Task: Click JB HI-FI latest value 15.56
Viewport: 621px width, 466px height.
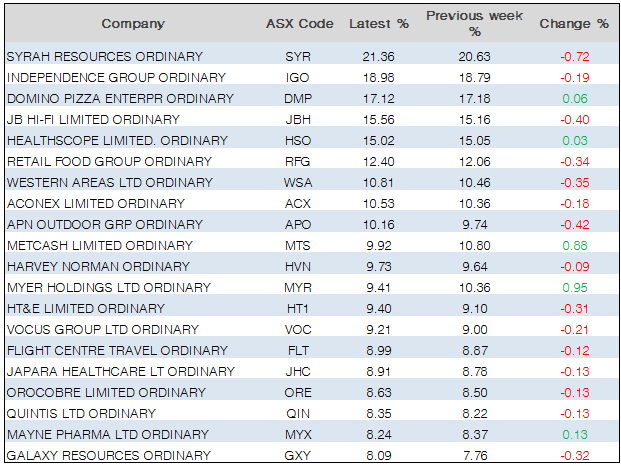Action: pos(379,120)
